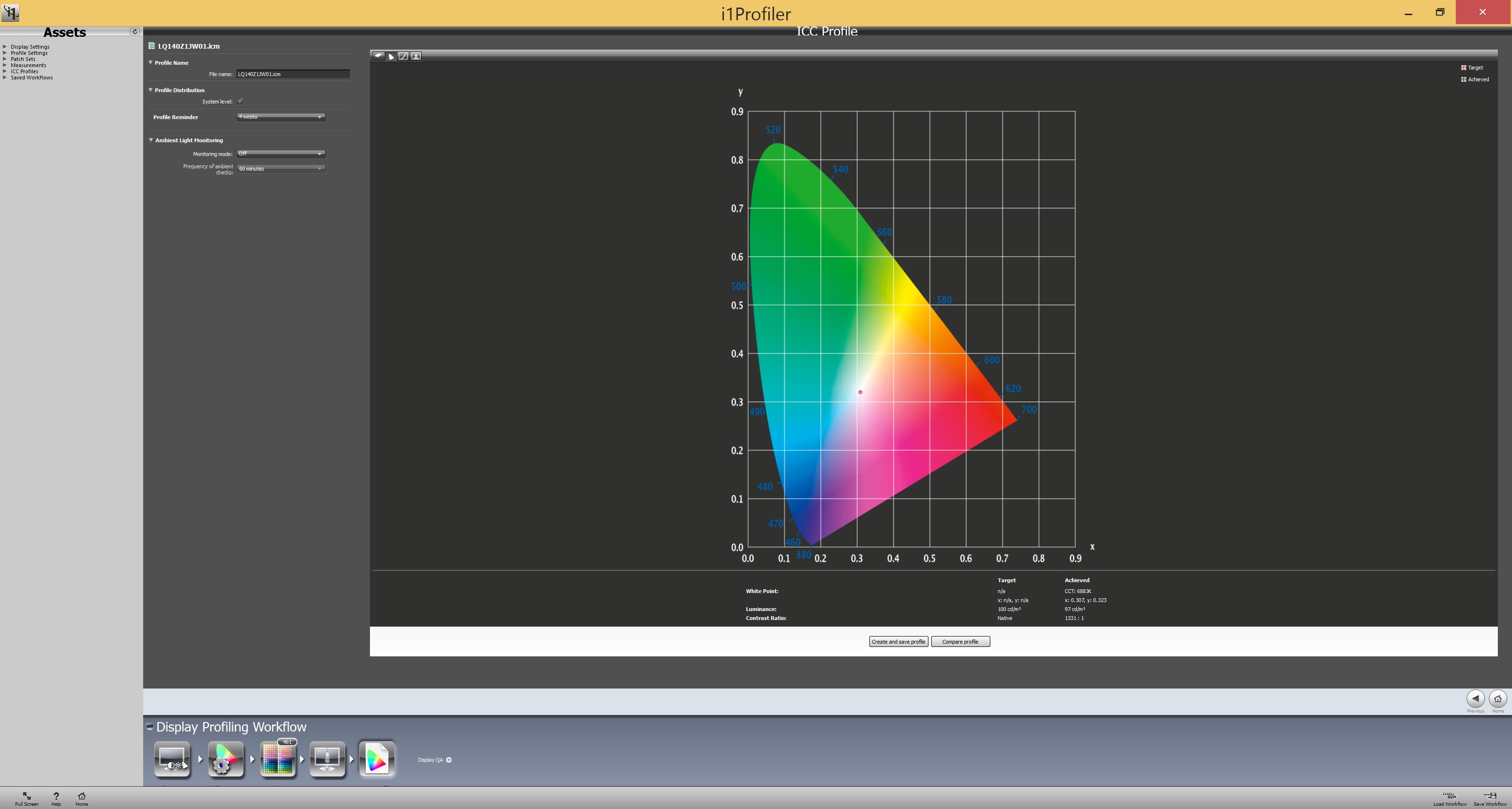Click achieved luminance 97 cd/m² value
Image resolution: width=1512 pixels, height=809 pixels.
(x=1075, y=609)
